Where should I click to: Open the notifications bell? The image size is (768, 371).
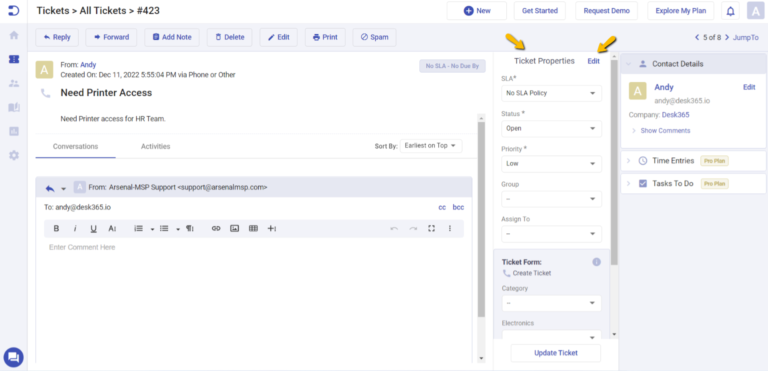[730, 11]
